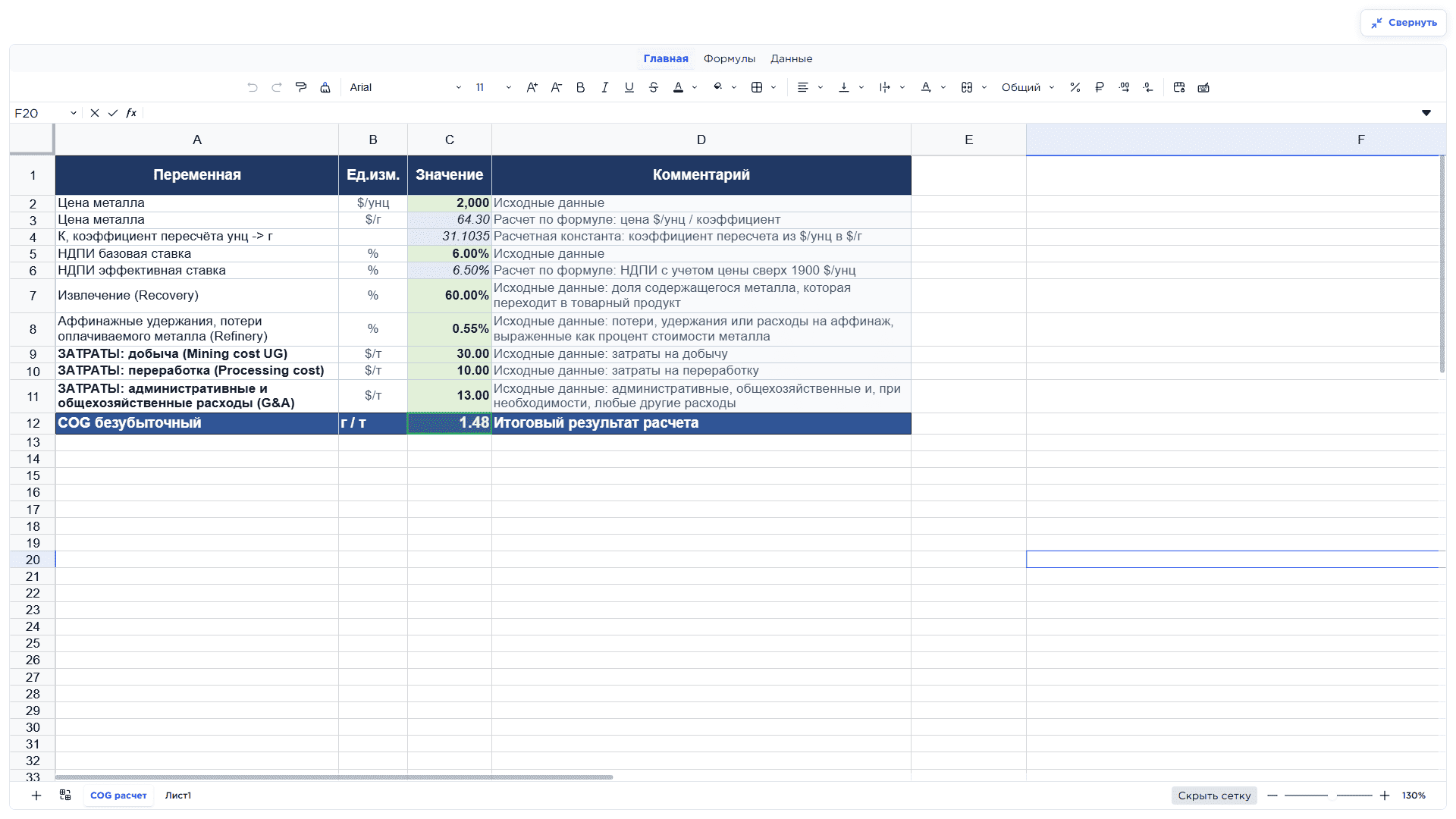Image resolution: width=1456 pixels, height=819 pixels.
Task: Click the vertical alignment icon
Action: [x=844, y=87]
